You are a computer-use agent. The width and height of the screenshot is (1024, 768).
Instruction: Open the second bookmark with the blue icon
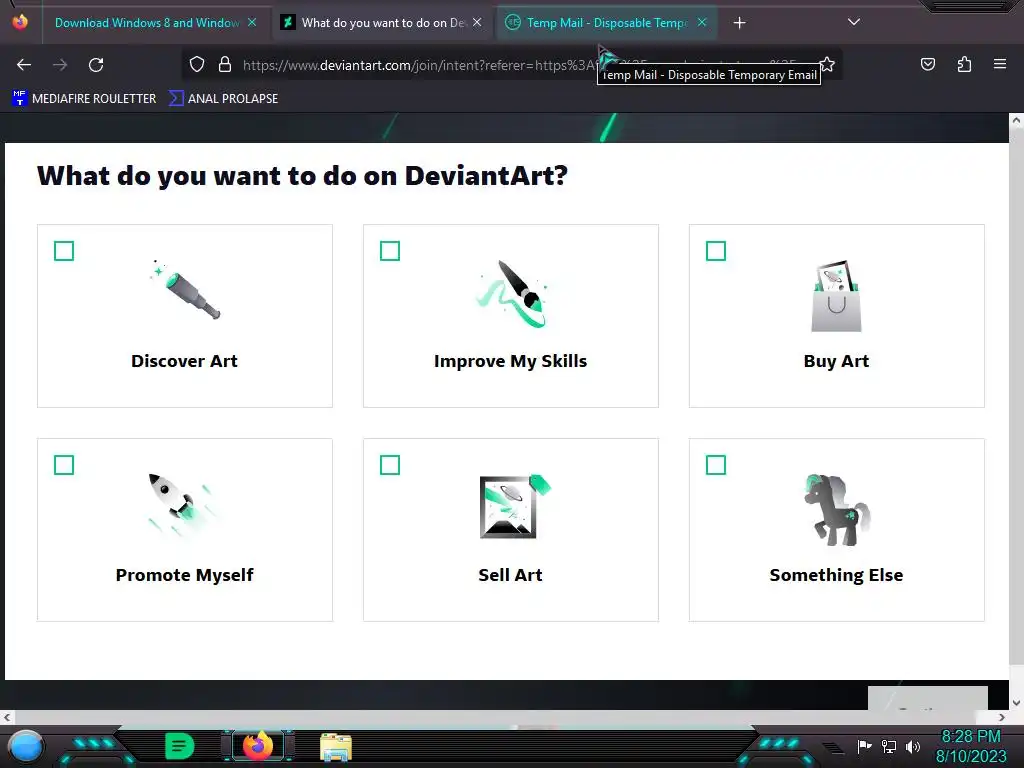(x=223, y=99)
